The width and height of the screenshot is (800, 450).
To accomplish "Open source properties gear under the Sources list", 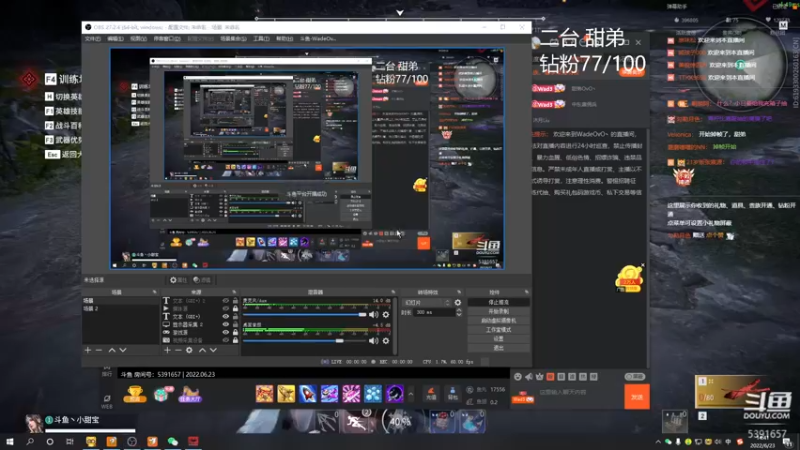I will tap(189, 350).
